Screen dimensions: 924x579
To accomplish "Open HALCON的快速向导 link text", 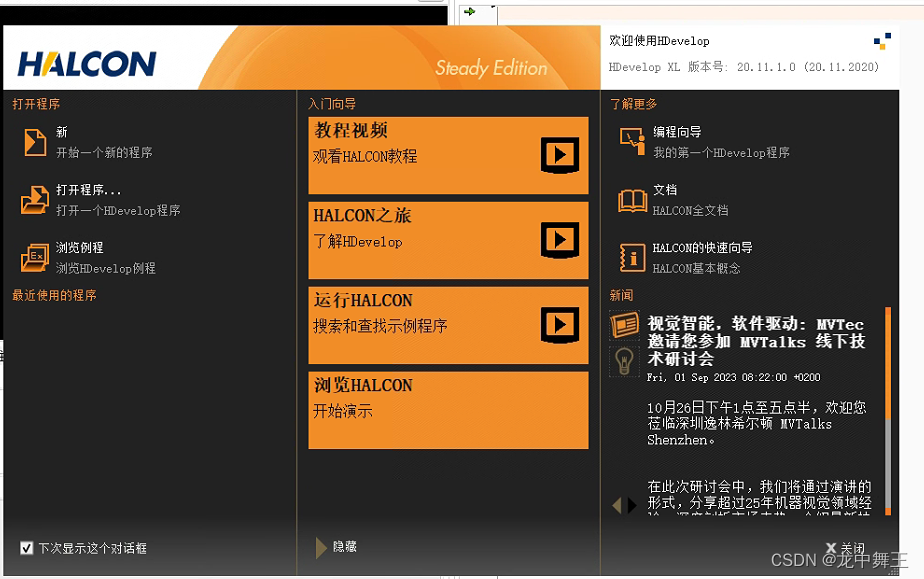I will point(702,247).
